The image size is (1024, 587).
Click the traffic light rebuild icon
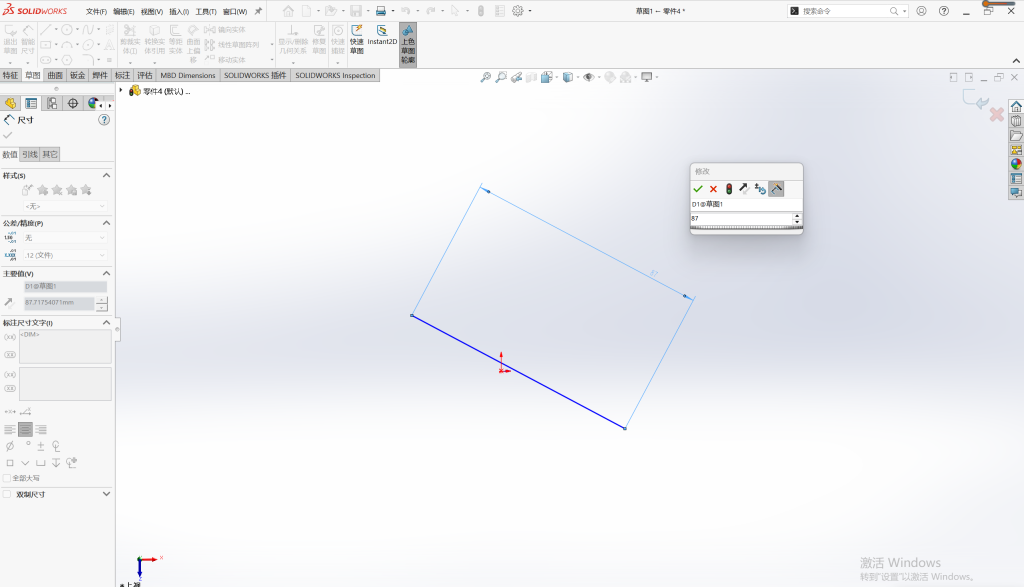coord(729,189)
